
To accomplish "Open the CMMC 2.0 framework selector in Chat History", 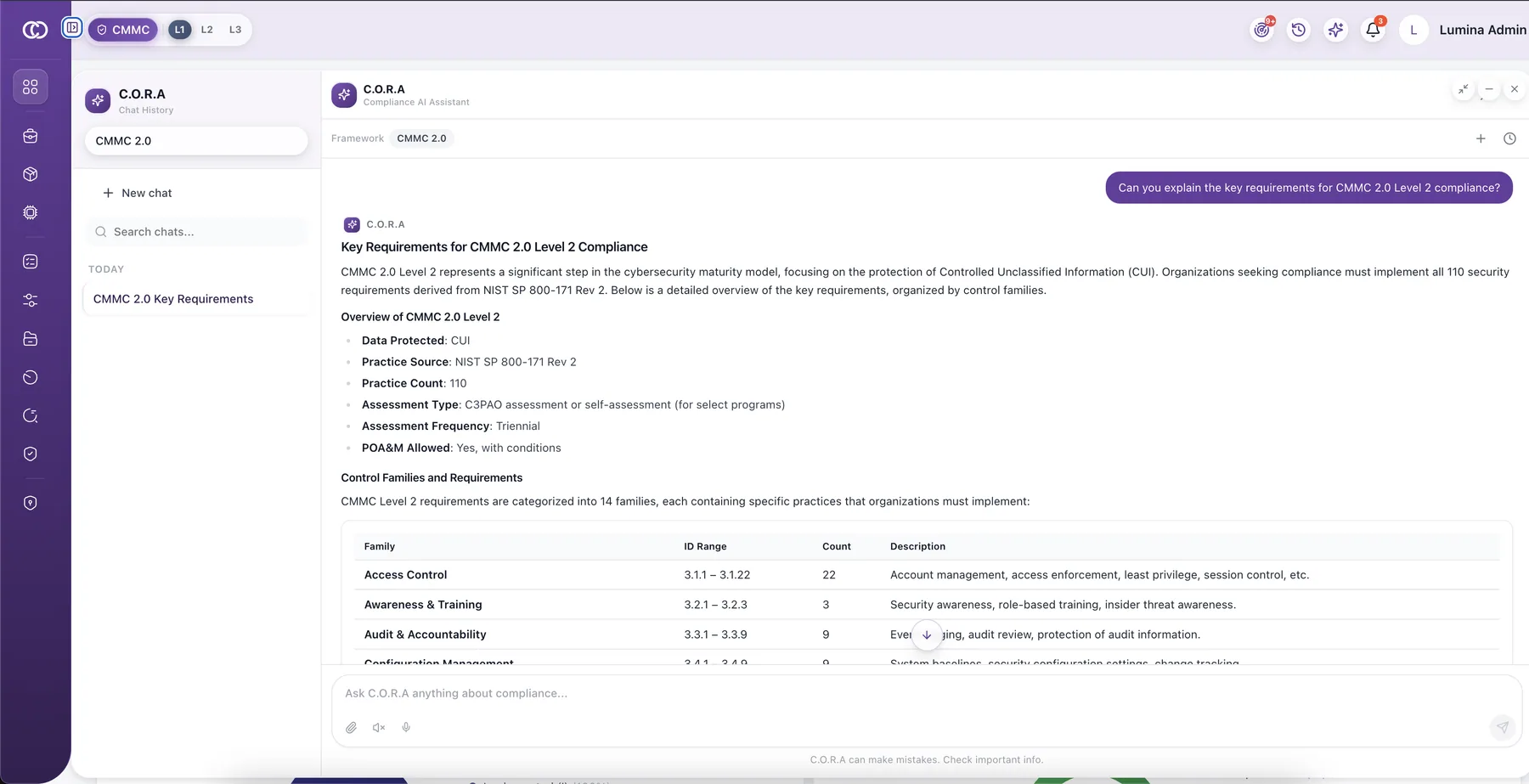I will coord(196,141).
